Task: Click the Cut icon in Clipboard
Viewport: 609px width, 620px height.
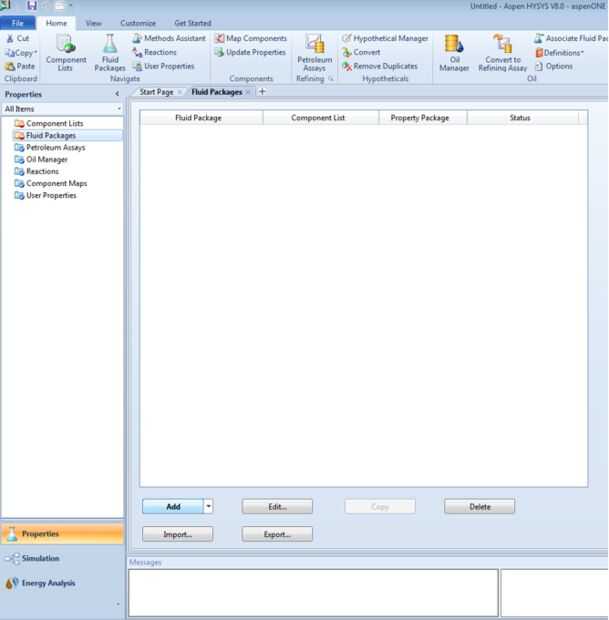Action: tap(10, 39)
